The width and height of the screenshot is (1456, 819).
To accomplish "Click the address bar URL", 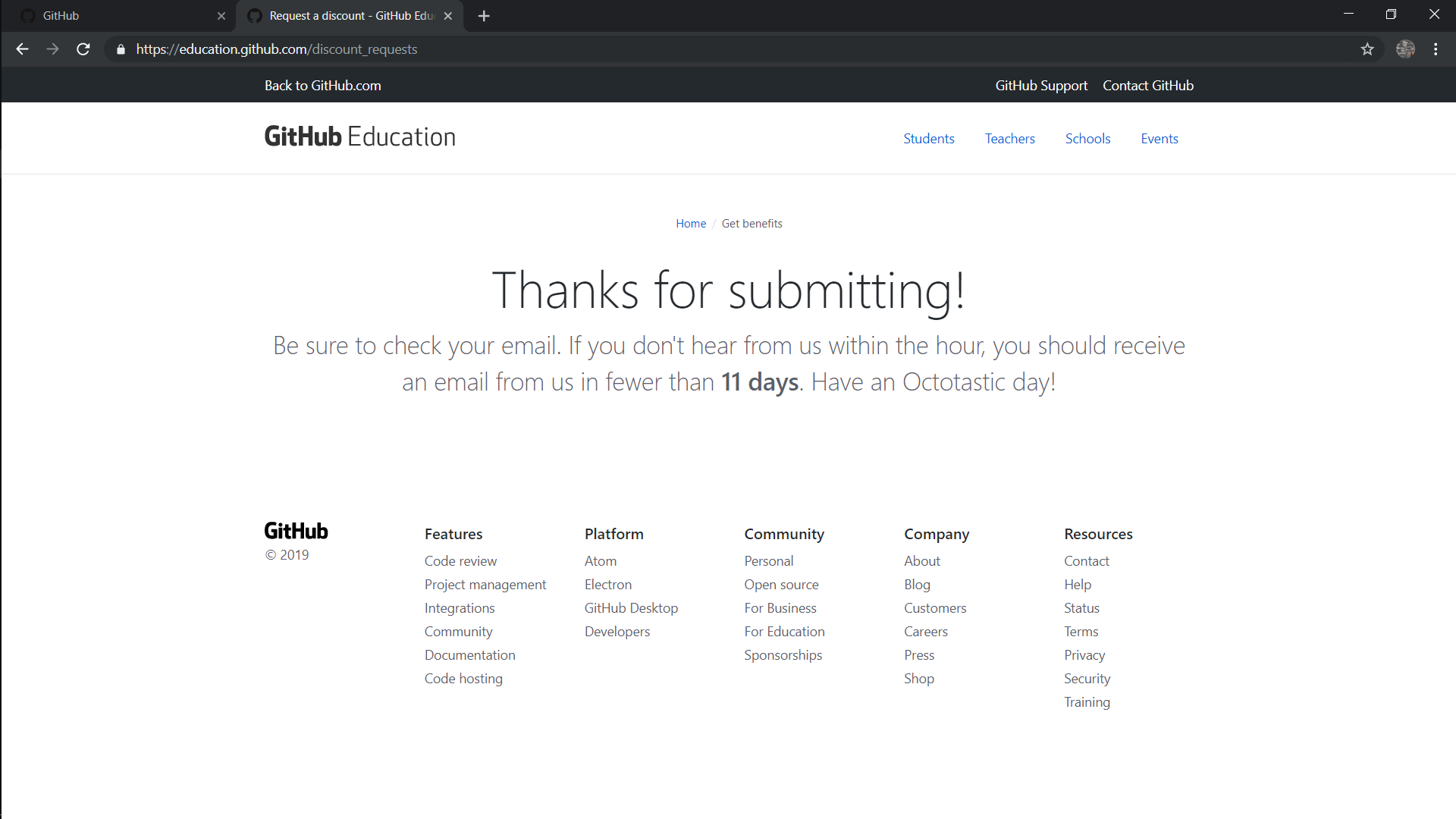I will [x=277, y=49].
